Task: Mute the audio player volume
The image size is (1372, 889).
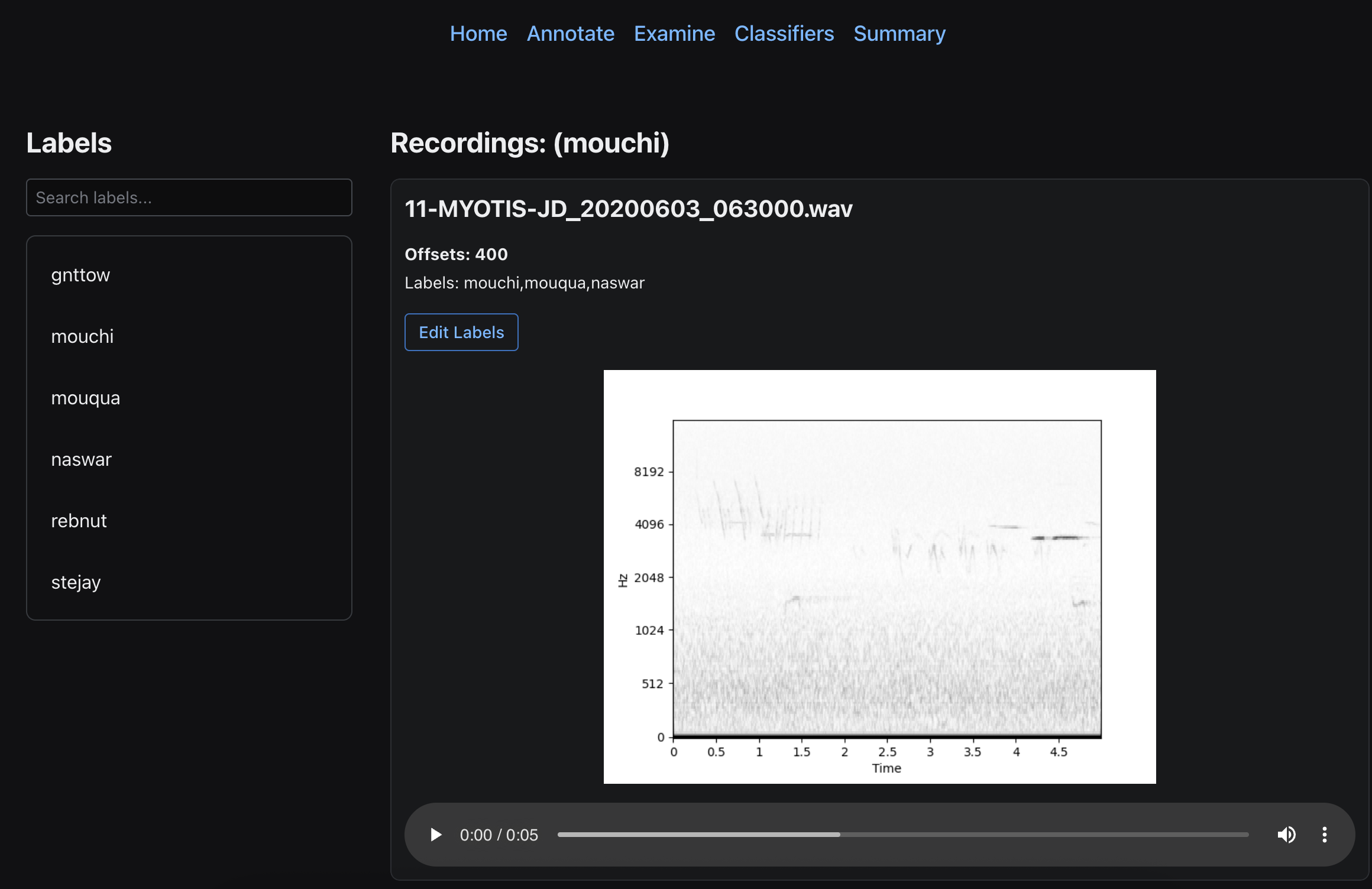Action: (1286, 835)
